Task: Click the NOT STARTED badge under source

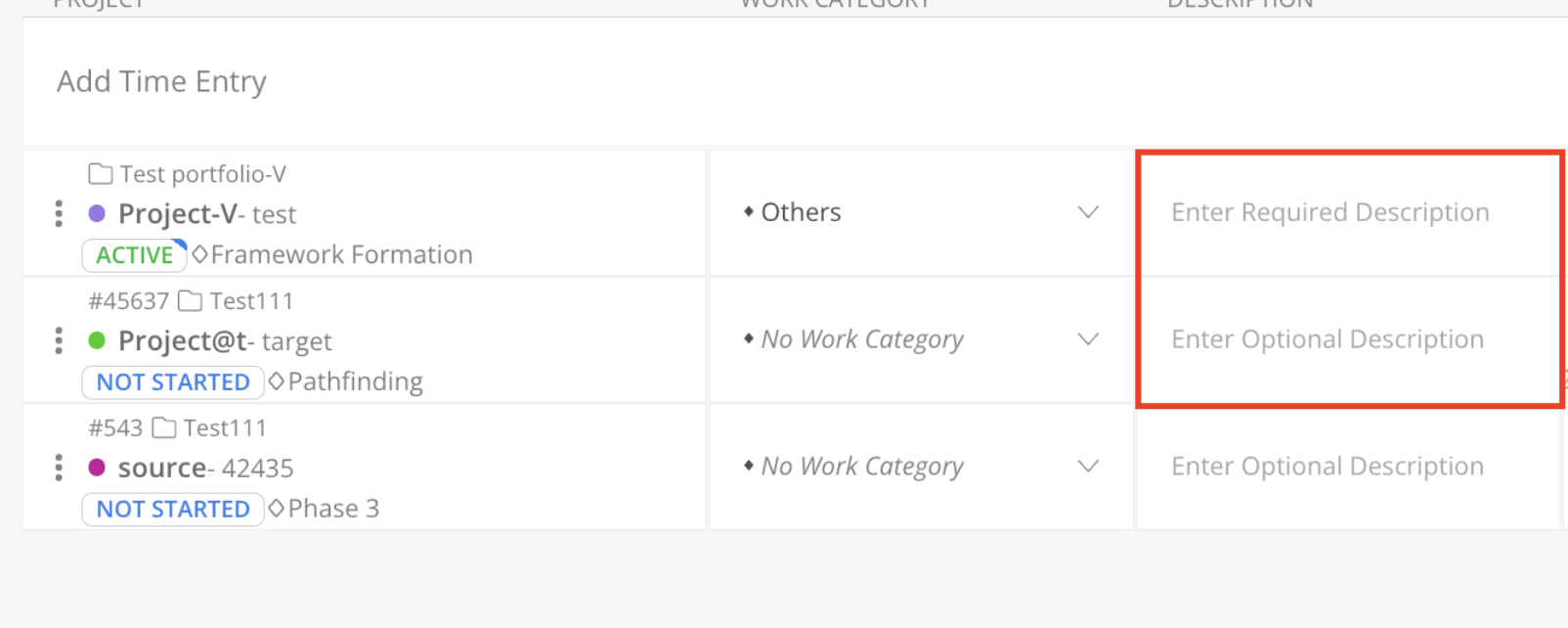Action: (x=173, y=510)
